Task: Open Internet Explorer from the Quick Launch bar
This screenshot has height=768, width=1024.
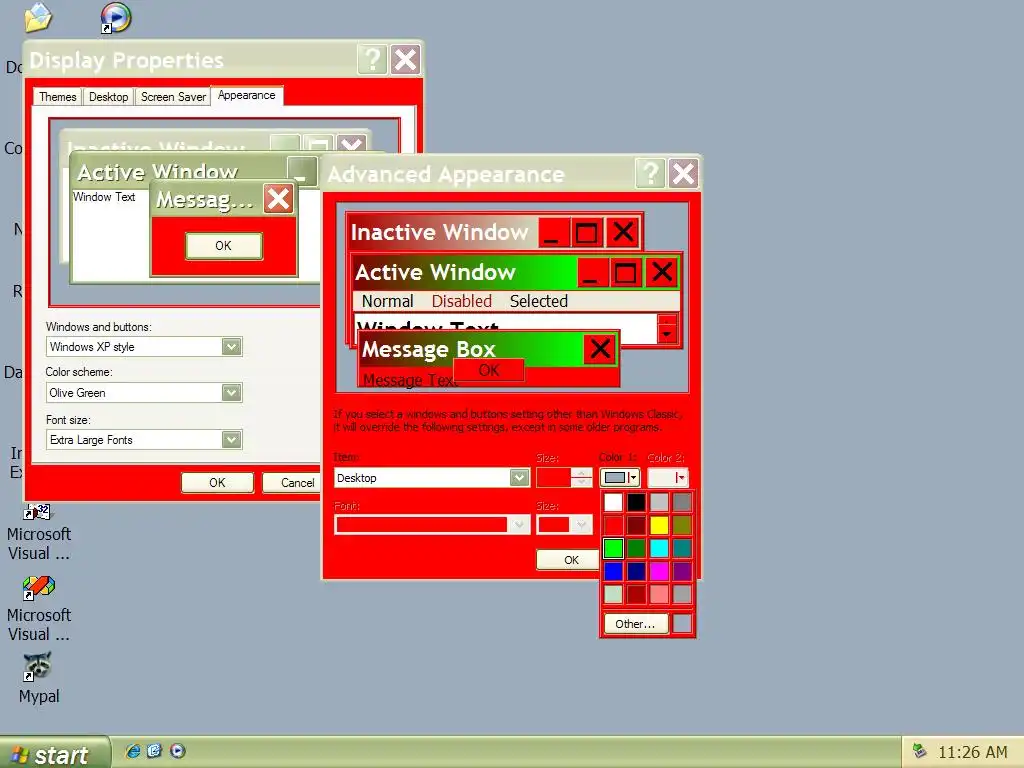Action: coord(133,751)
